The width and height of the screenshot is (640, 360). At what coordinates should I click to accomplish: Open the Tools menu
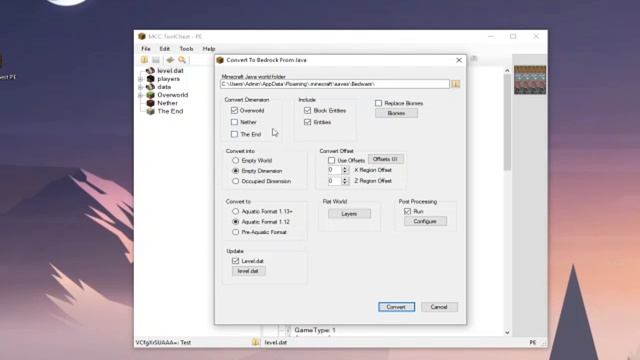click(186, 49)
